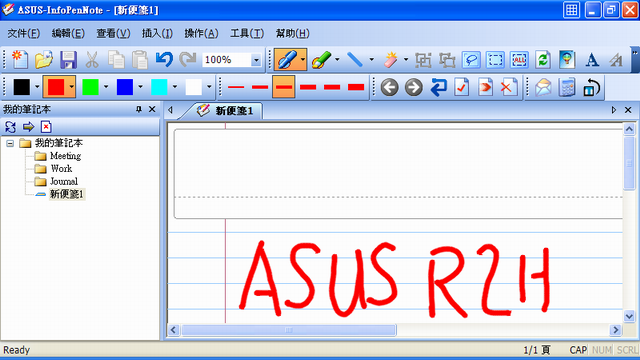
Task: Open the highlighter dropdown arrow
Action: tap(337, 60)
